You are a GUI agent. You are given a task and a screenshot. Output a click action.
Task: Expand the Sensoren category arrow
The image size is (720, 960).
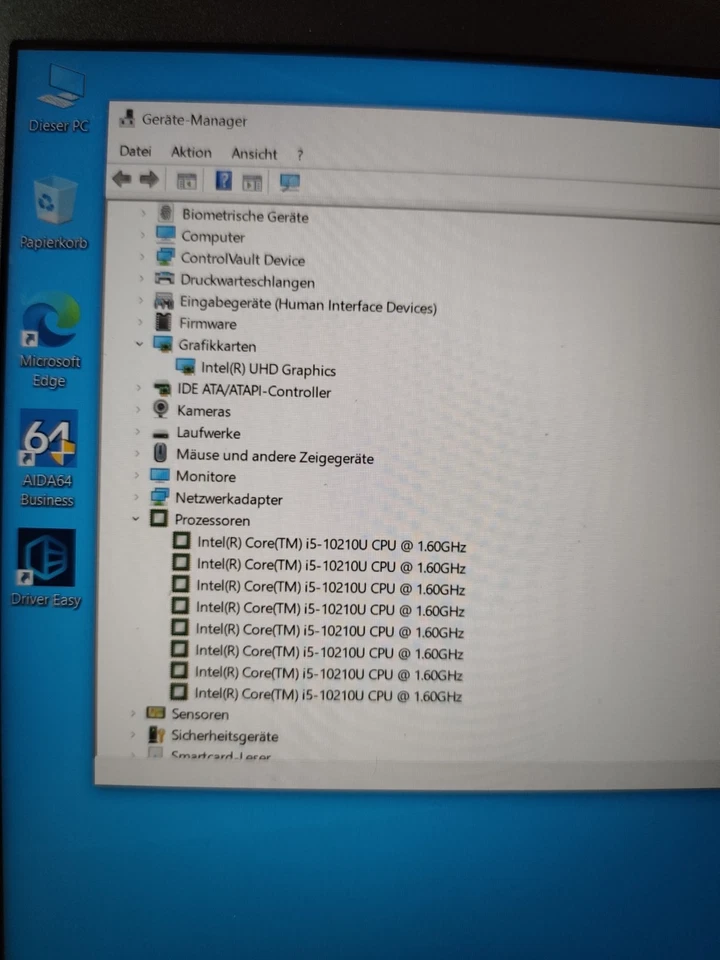tap(132, 713)
